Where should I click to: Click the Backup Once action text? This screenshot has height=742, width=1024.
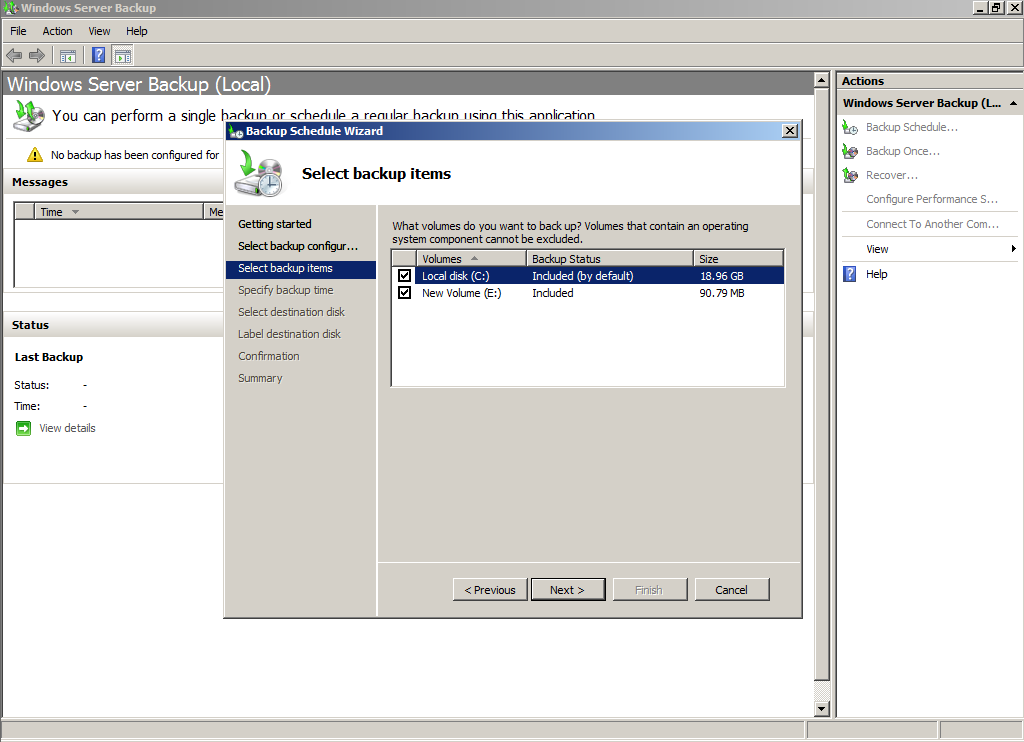(903, 152)
